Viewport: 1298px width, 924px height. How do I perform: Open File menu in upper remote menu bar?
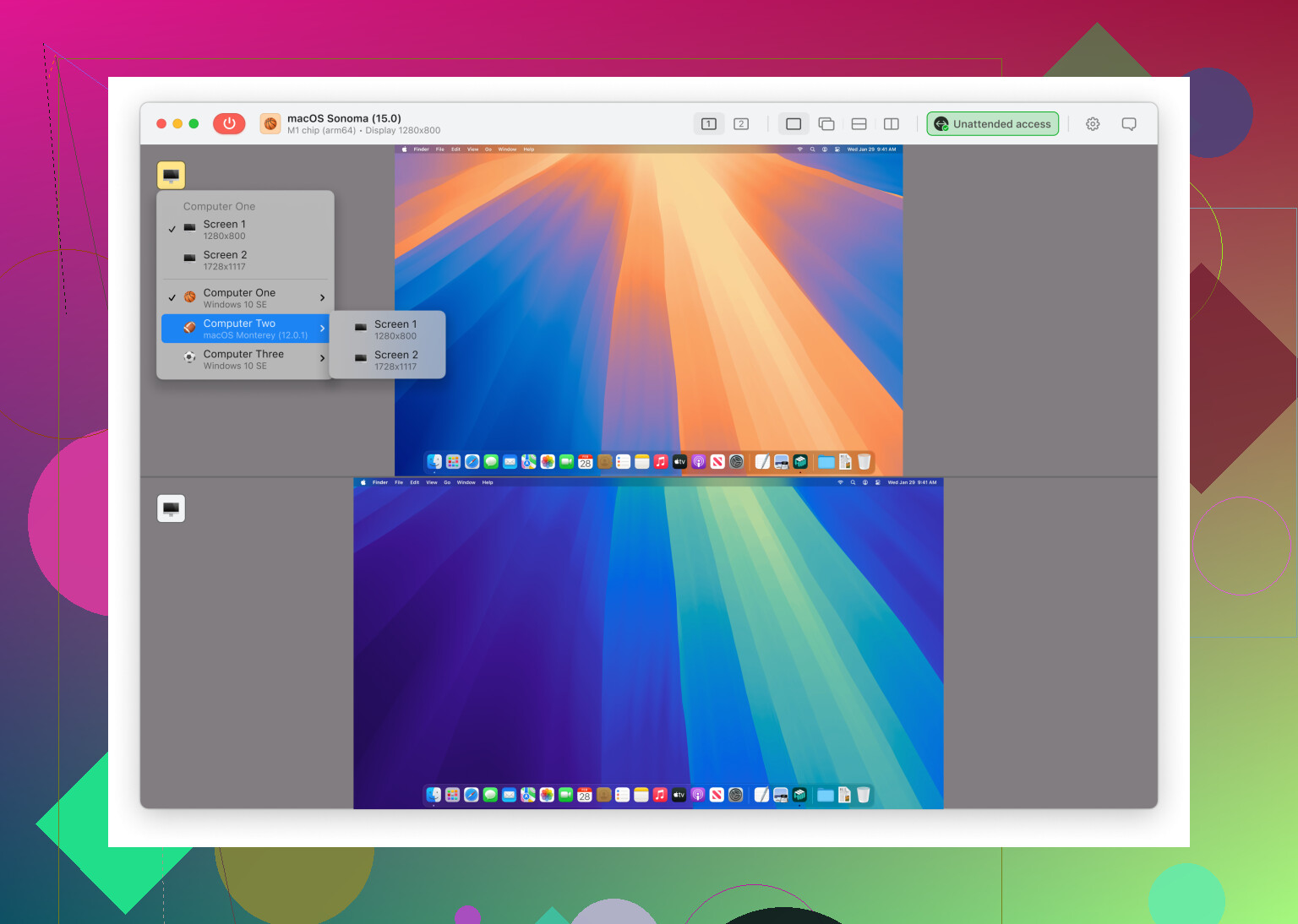(x=440, y=149)
